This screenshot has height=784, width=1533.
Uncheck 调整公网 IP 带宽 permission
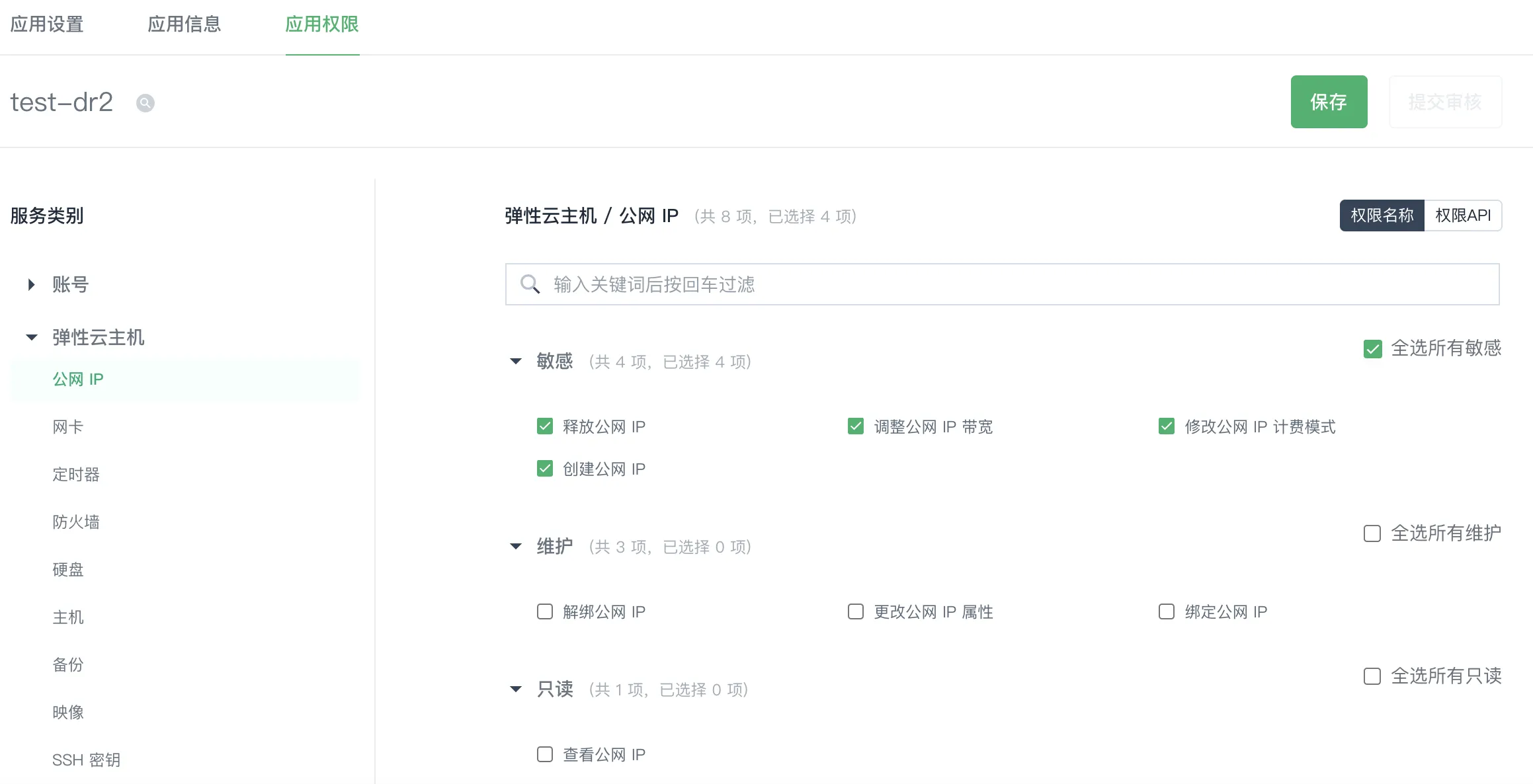tap(856, 426)
